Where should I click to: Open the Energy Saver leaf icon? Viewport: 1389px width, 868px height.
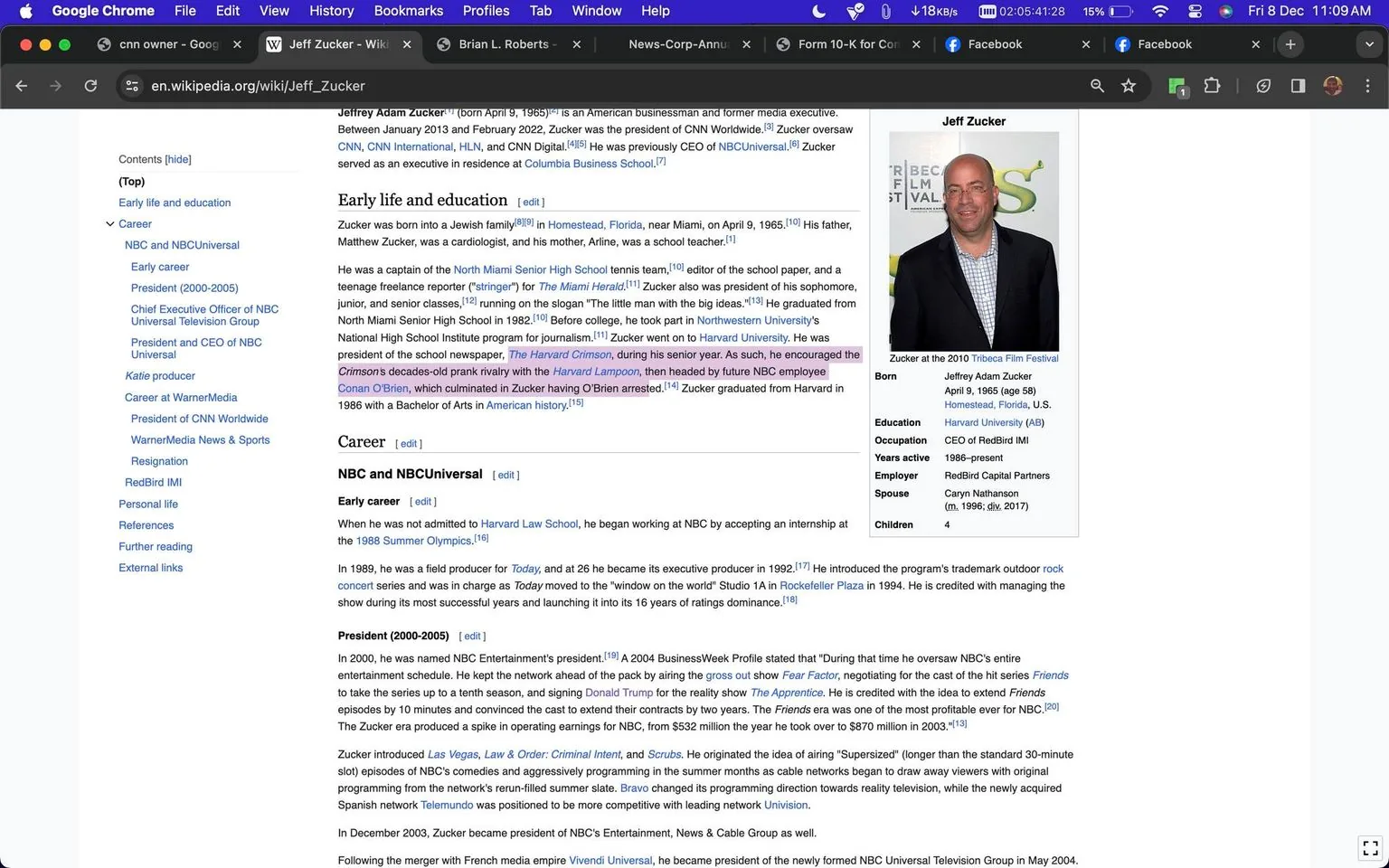click(1263, 86)
